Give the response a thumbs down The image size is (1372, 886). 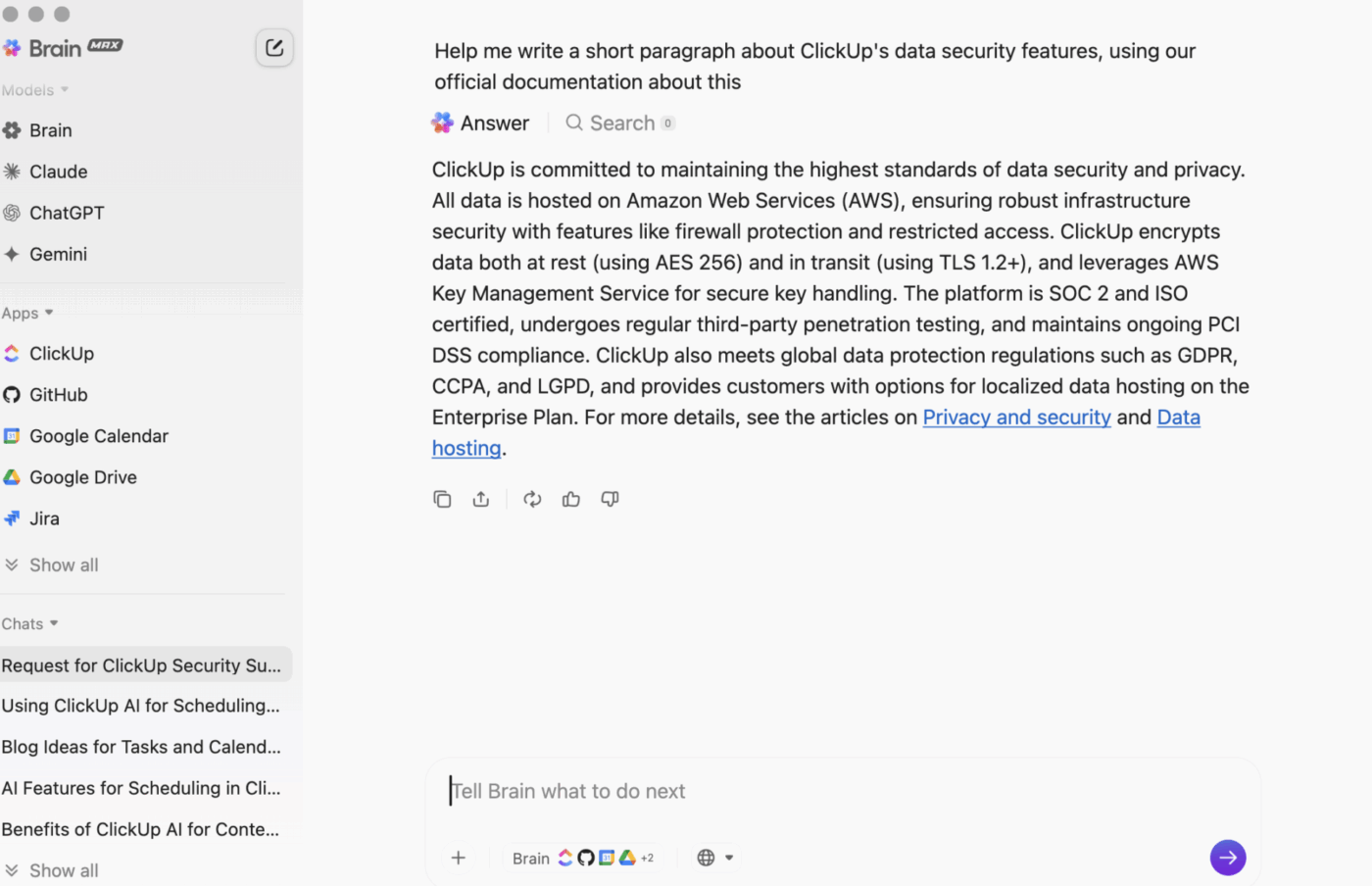click(x=610, y=499)
